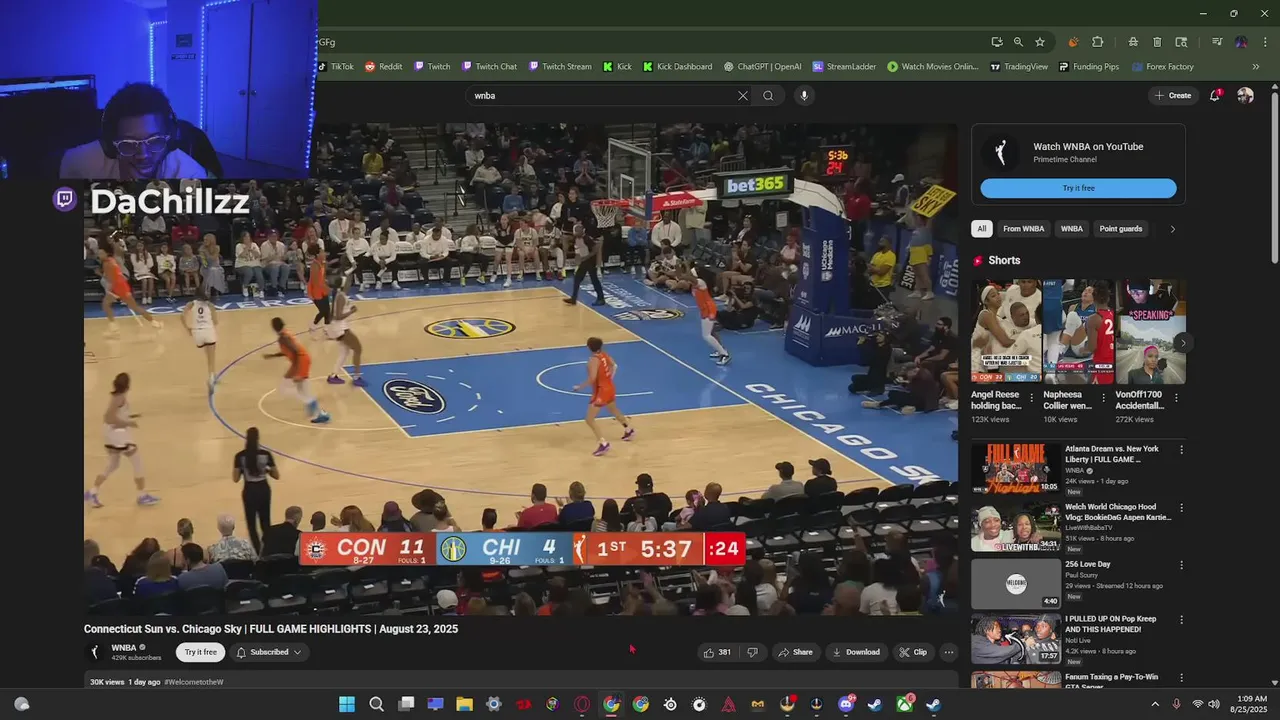Show hidden system tray icons

1154,704
